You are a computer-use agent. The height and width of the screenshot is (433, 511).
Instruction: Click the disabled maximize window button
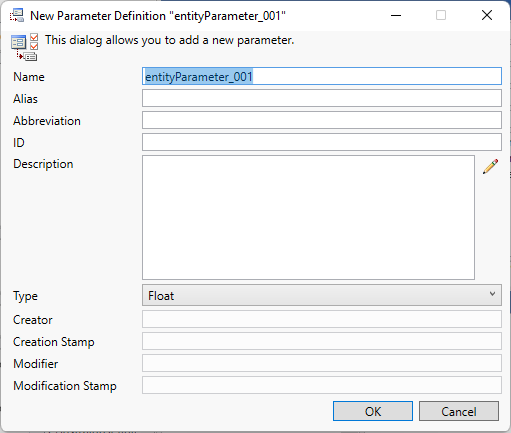point(441,15)
